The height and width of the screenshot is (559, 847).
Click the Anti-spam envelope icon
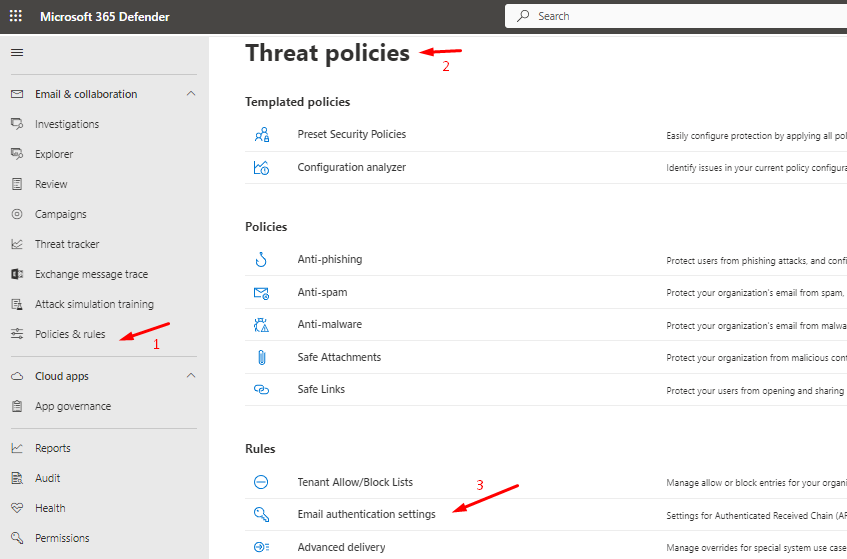(261, 293)
